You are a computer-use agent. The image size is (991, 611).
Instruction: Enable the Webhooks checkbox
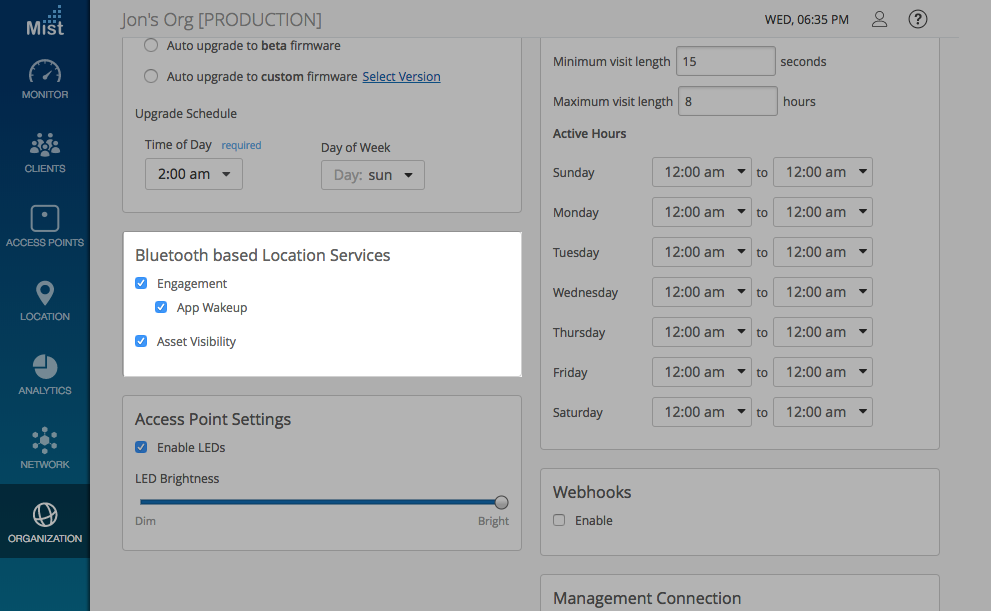tap(560, 521)
